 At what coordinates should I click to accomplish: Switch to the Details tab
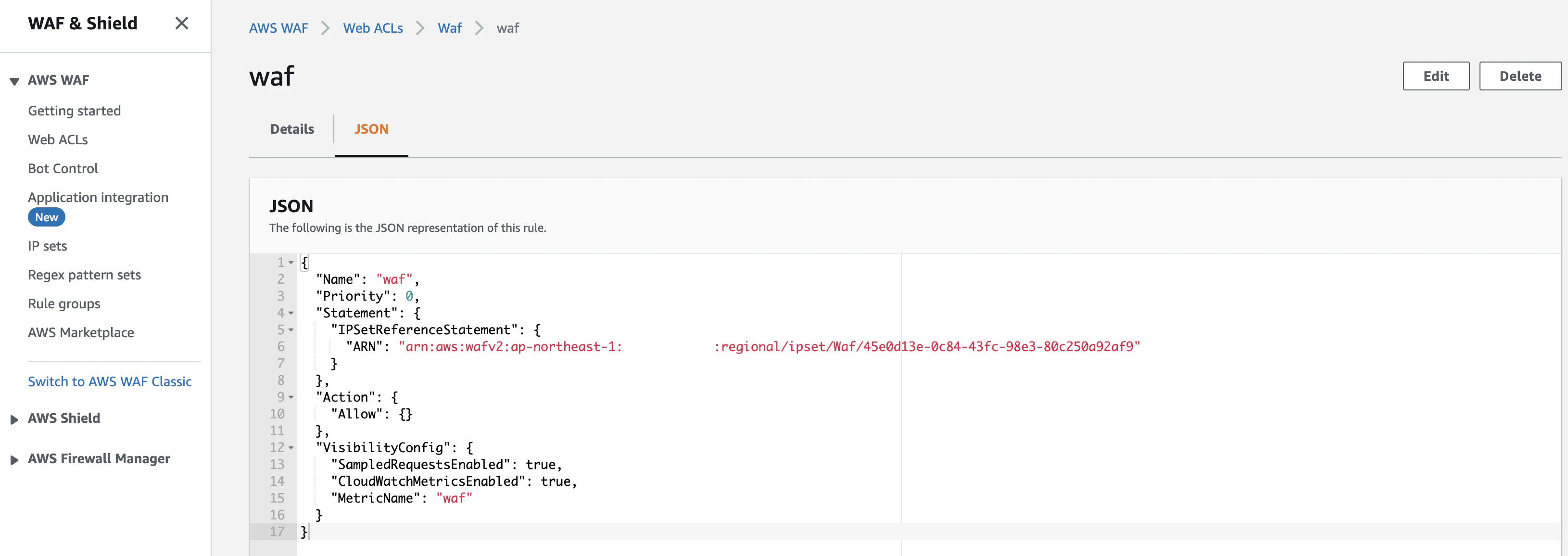tap(292, 129)
